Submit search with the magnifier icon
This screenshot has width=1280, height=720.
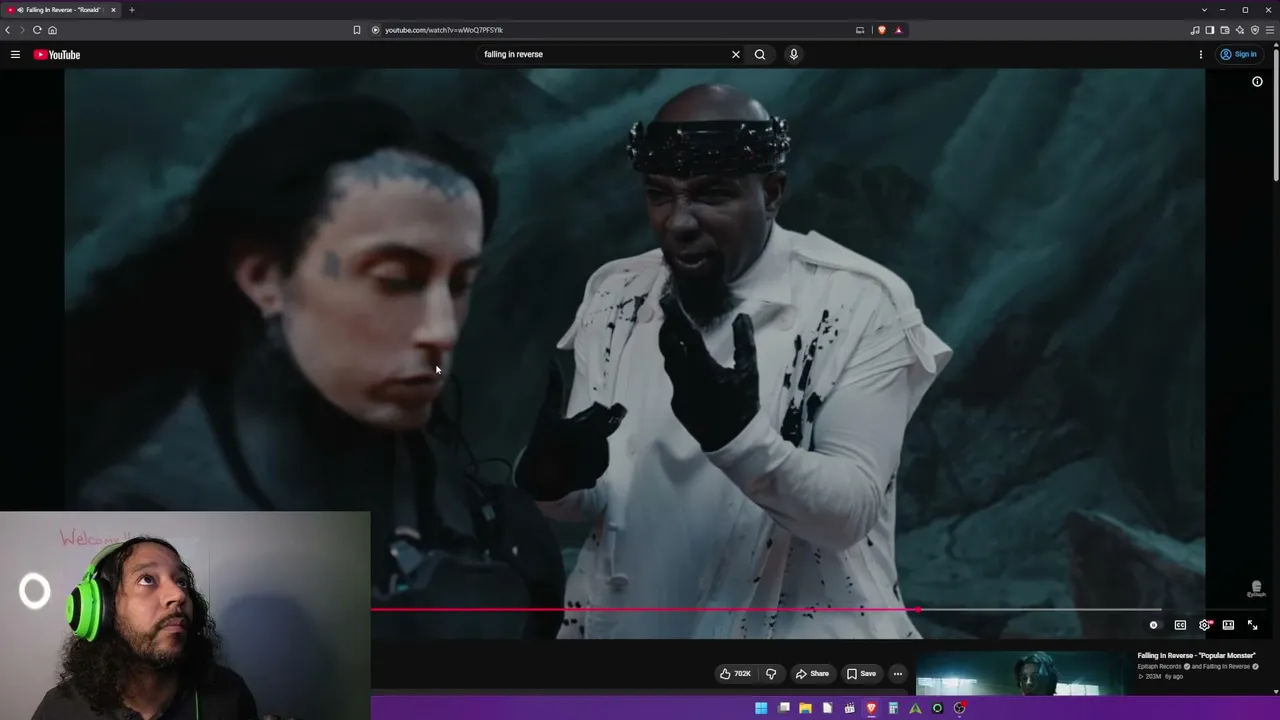pyautogui.click(x=760, y=54)
